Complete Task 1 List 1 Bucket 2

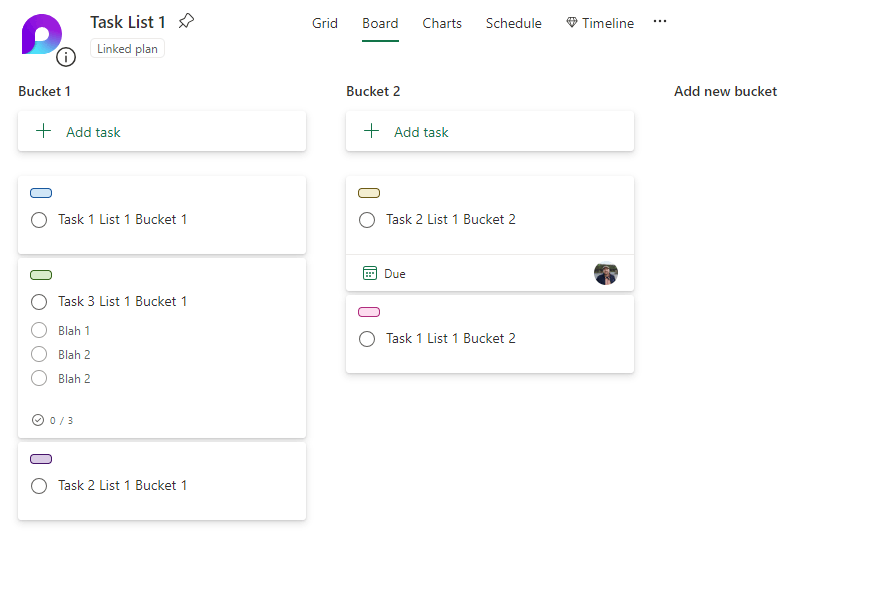click(x=367, y=339)
